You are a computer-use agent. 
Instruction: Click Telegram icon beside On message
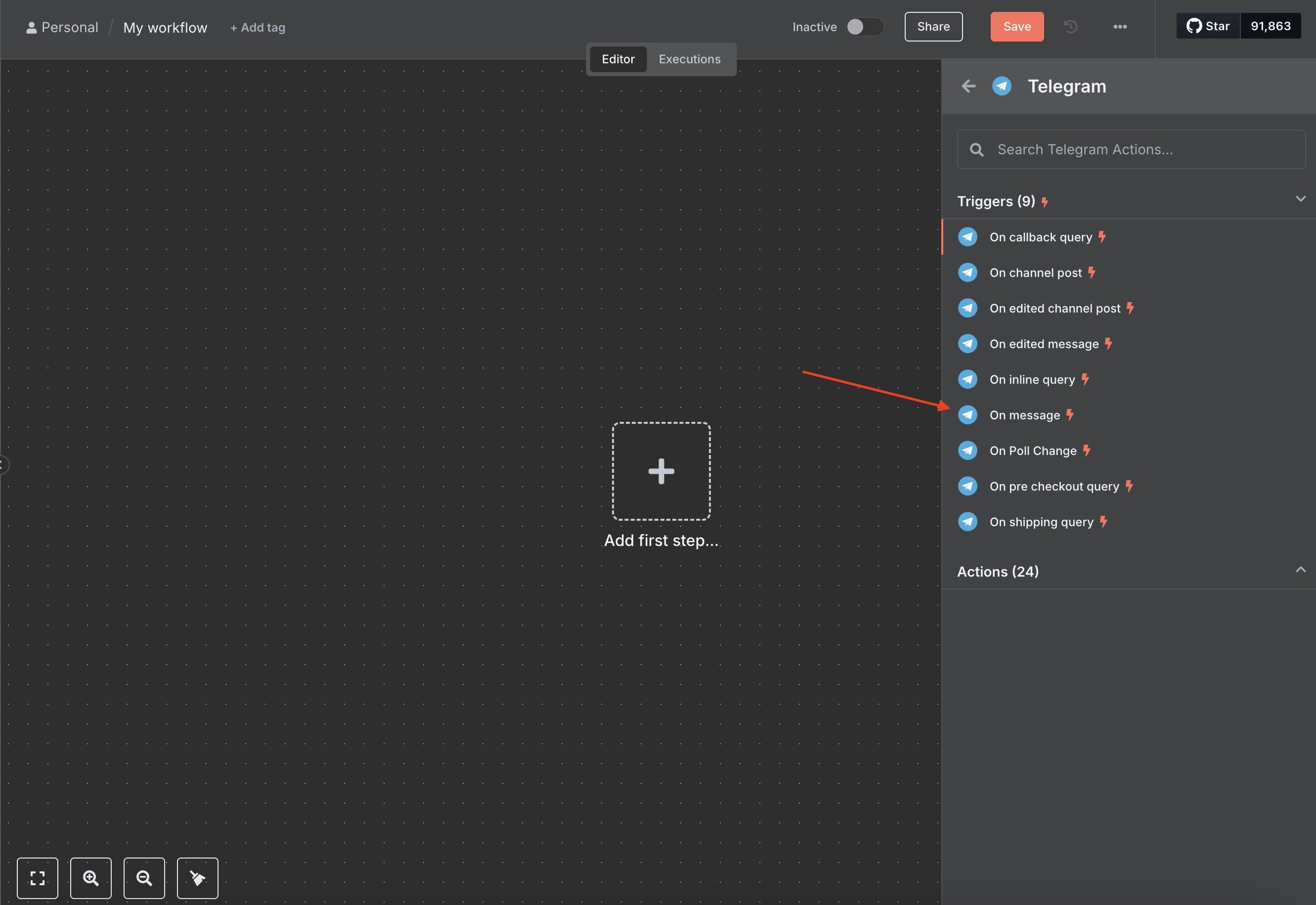tap(967, 415)
